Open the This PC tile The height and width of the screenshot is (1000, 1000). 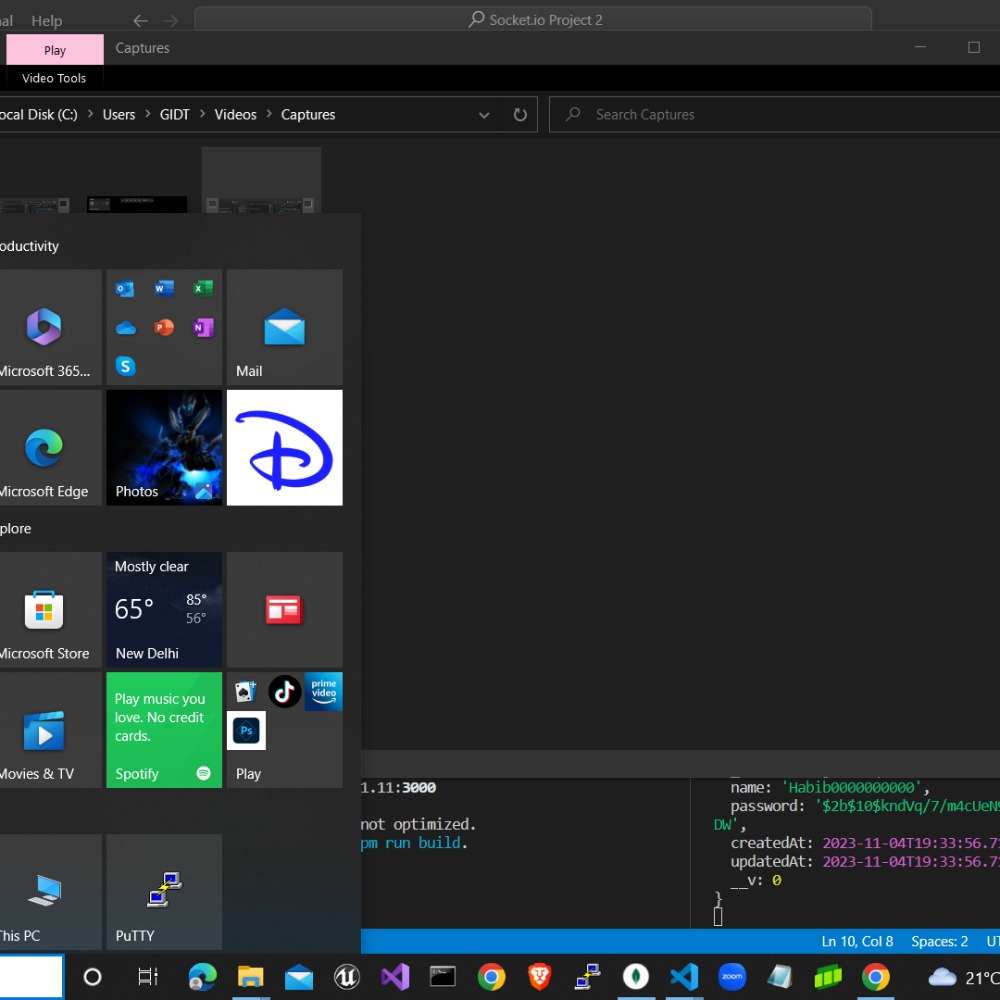point(50,892)
